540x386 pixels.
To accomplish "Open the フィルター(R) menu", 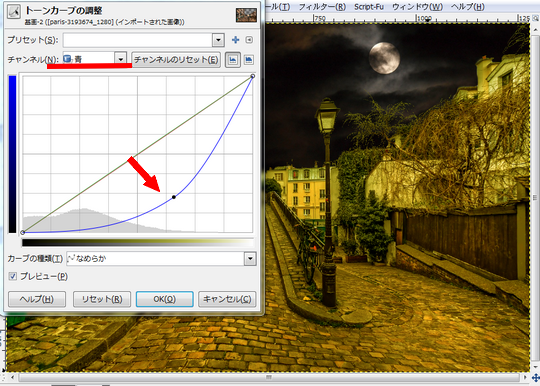I will point(322,7).
